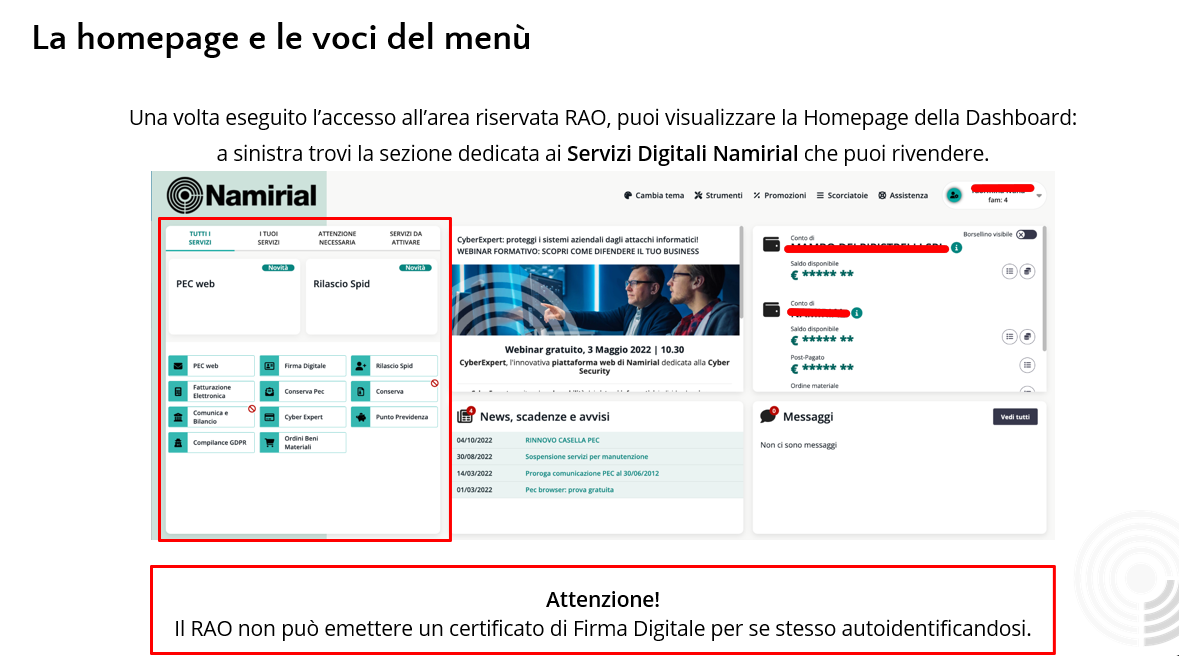Click the user avatar icon
This screenshot has height=656, width=1179.
pos(954,196)
